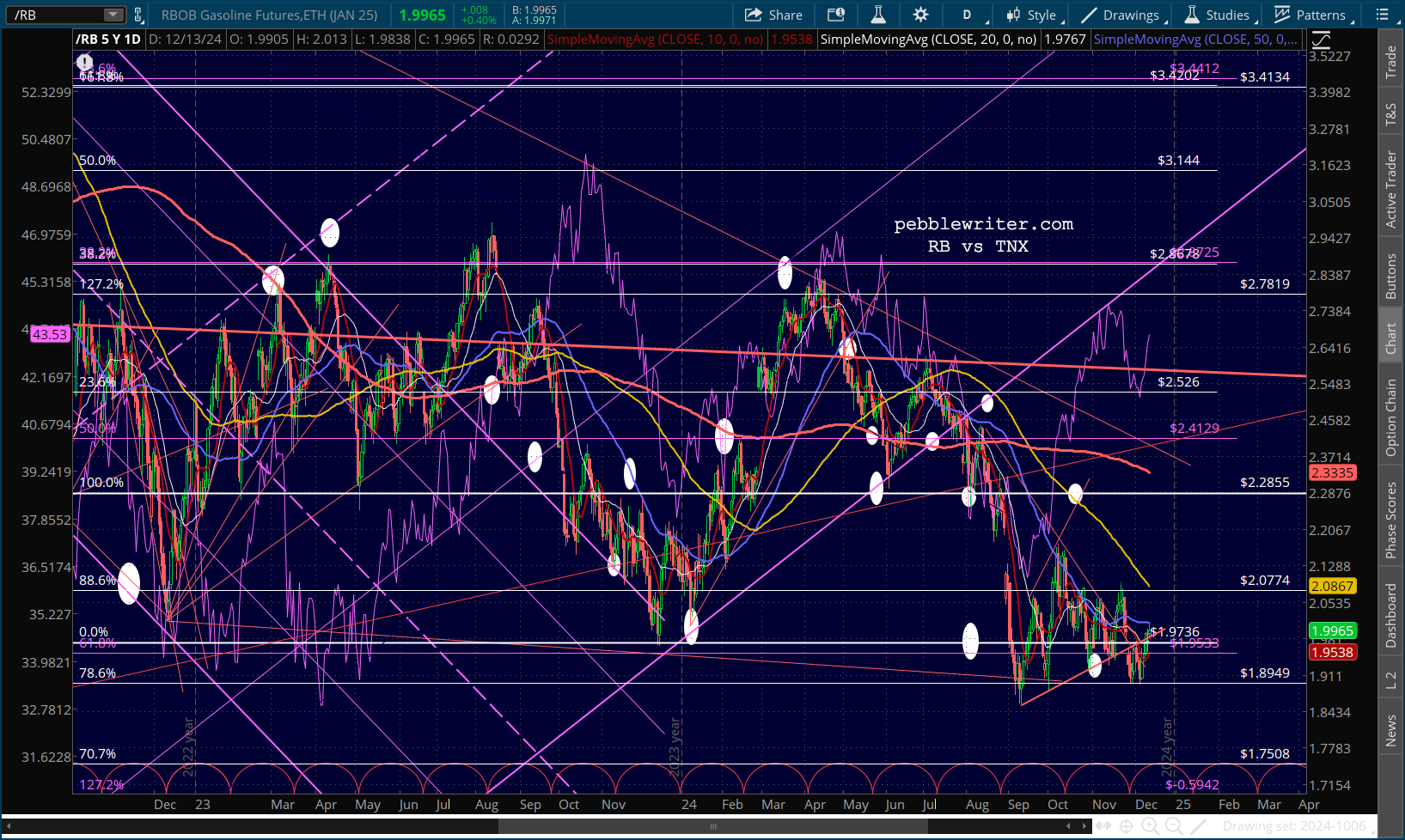
Task: Click the Share button
Action: click(773, 15)
